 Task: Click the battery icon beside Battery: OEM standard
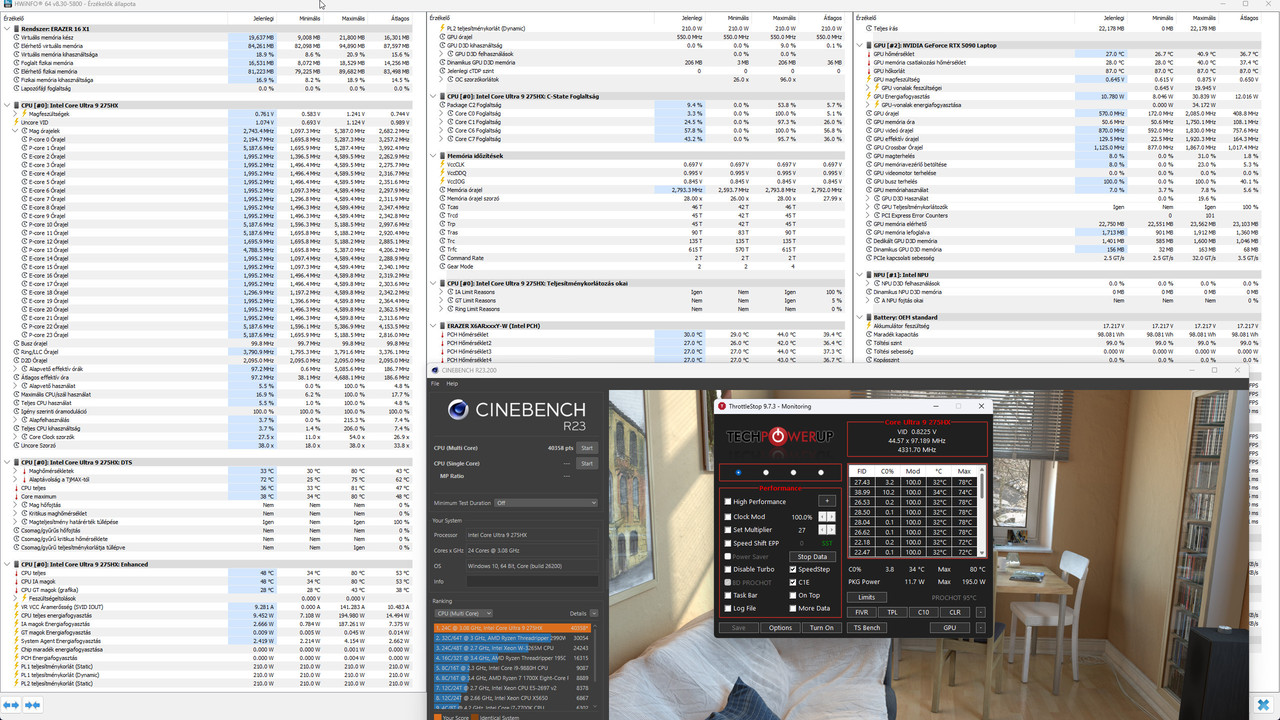(870, 317)
